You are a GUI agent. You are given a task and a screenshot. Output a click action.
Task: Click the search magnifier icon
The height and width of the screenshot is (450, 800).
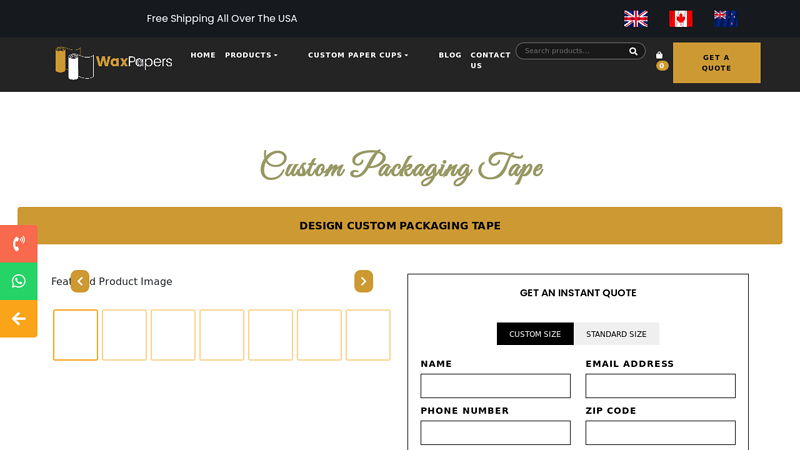(x=633, y=51)
